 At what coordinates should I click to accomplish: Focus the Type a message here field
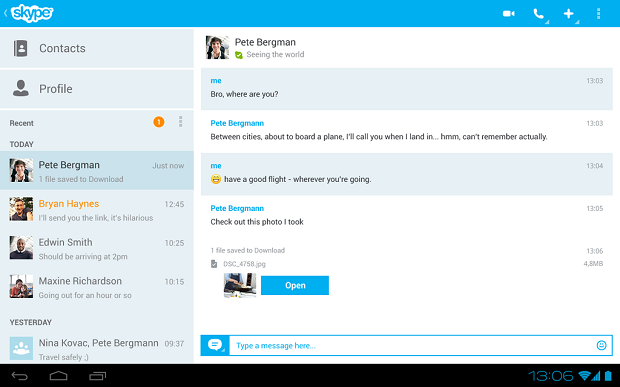point(411,345)
